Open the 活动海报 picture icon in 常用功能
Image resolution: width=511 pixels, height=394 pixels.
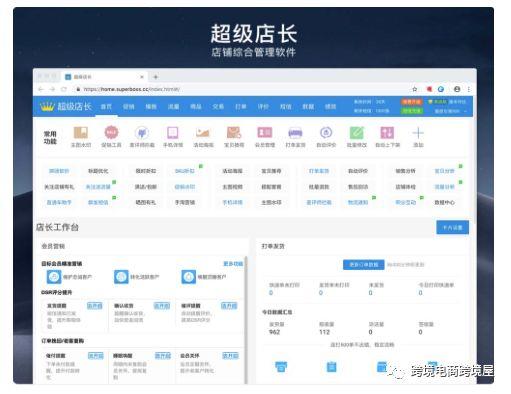pos(203,133)
